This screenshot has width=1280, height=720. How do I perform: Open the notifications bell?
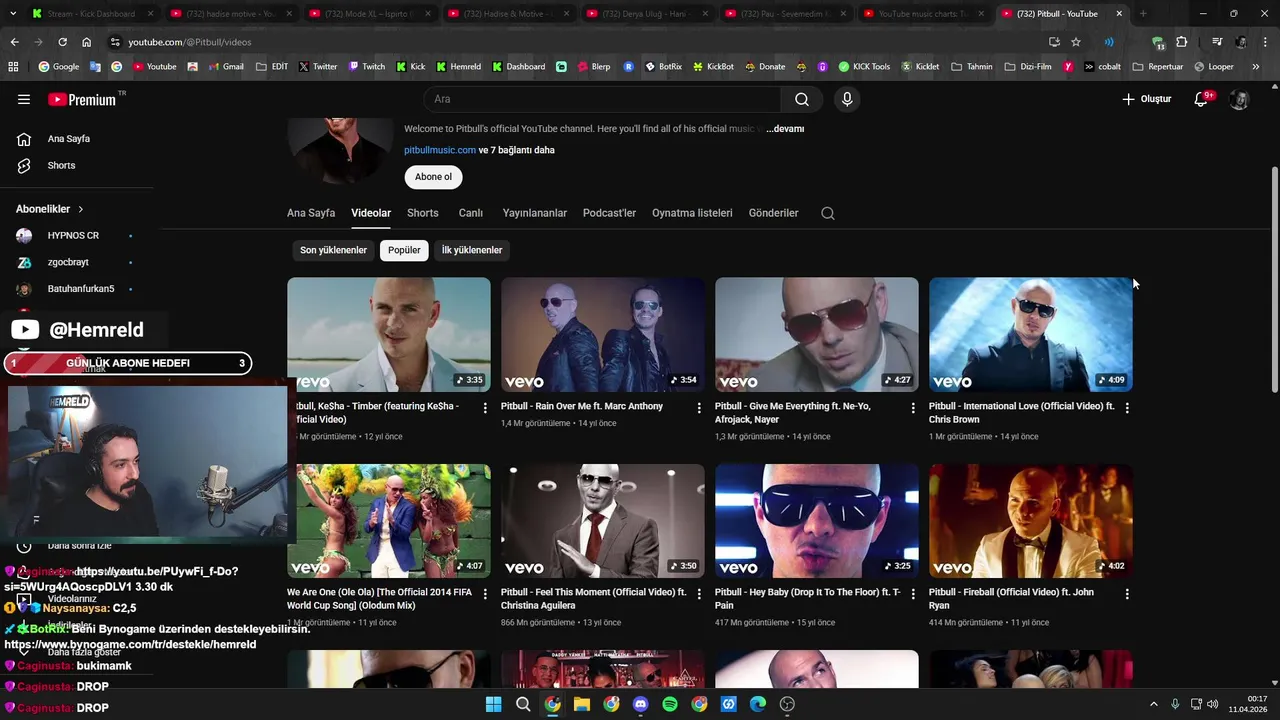click(1203, 99)
